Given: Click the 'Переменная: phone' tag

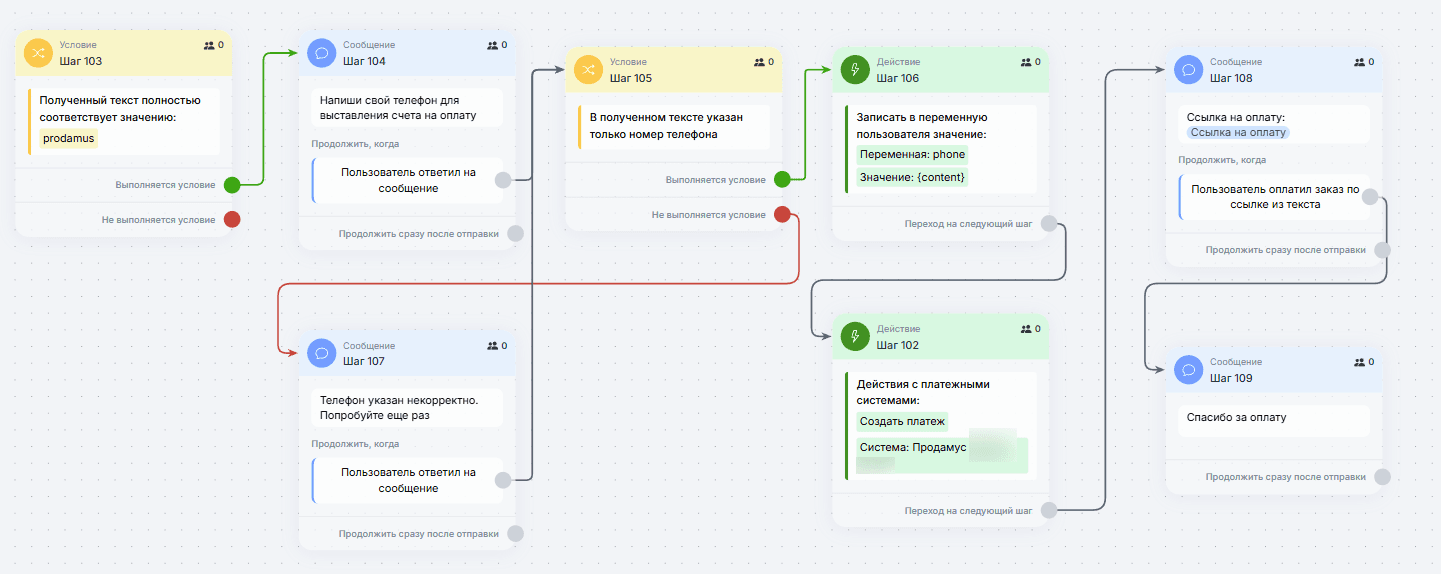Looking at the screenshot, I should 913,154.
